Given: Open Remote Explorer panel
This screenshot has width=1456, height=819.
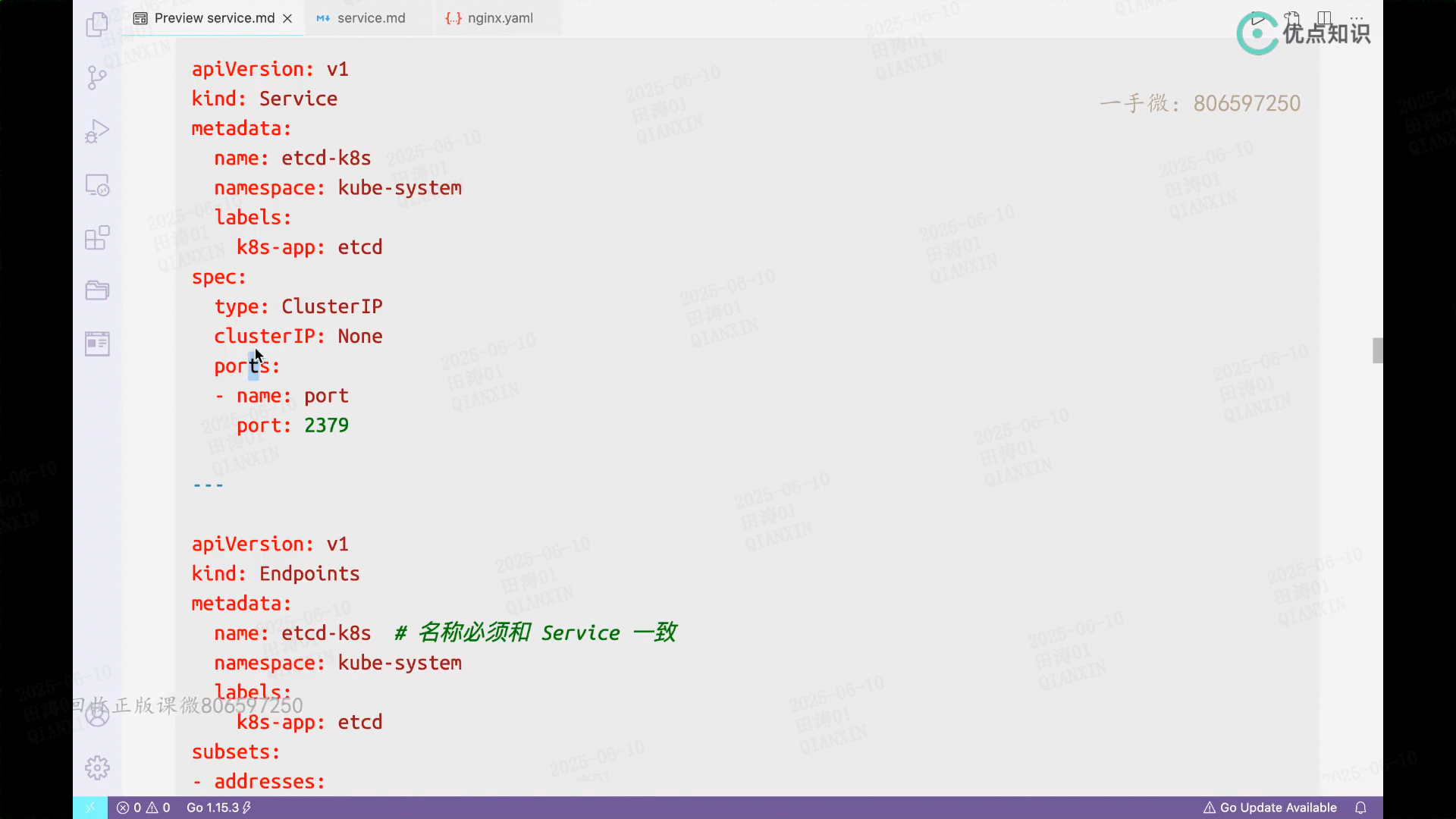Looking at the screenshot, I should pyautogui.click(x=97, y=185).
